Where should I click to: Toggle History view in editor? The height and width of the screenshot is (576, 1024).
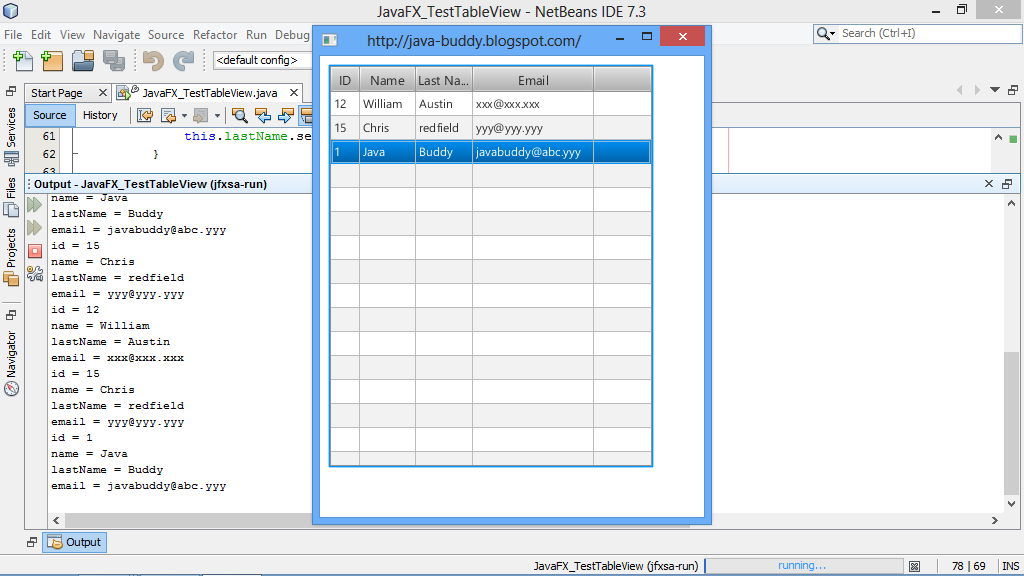point(100,116)
